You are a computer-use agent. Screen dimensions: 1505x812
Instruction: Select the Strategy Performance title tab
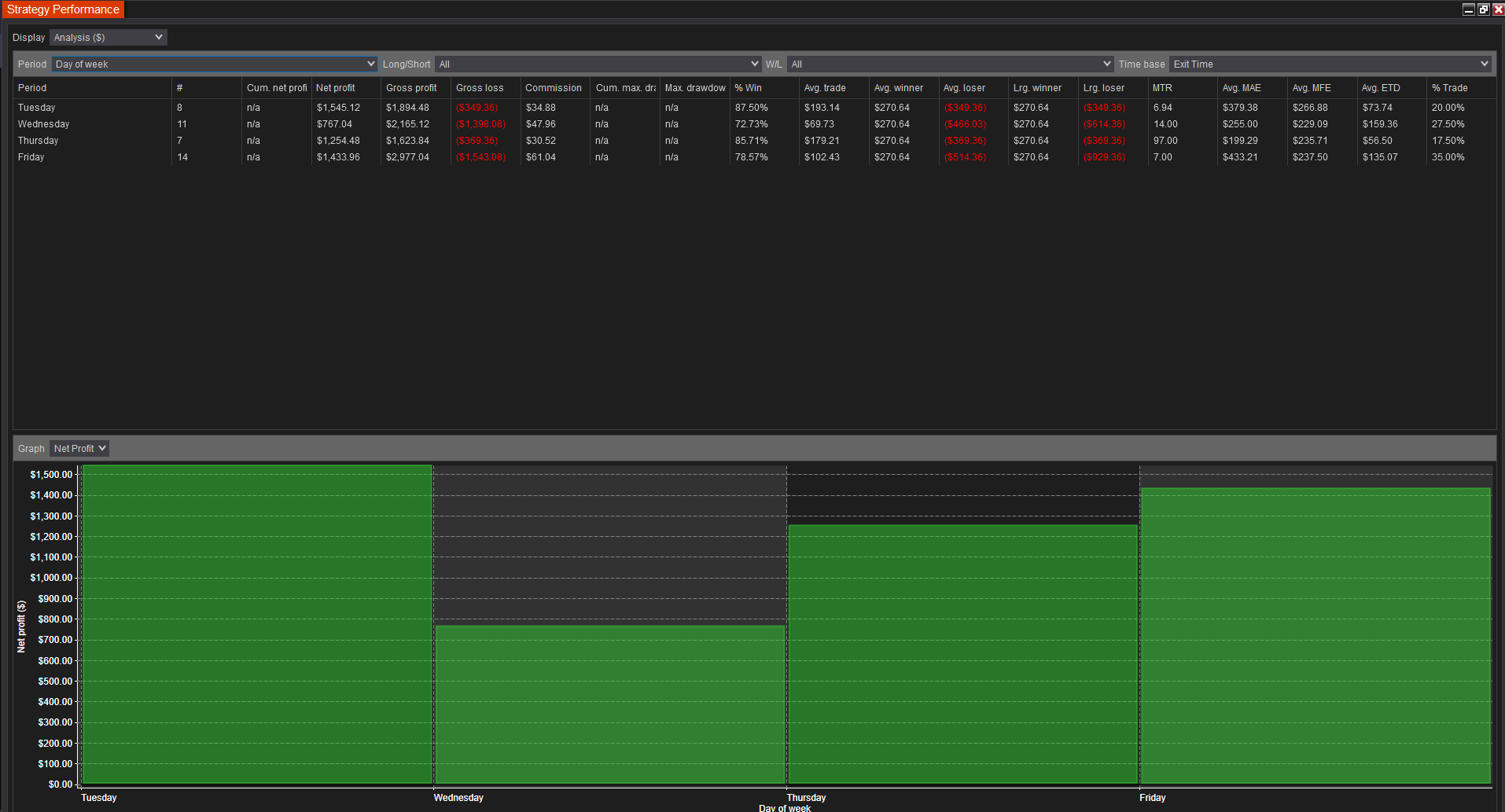(63, 9)
